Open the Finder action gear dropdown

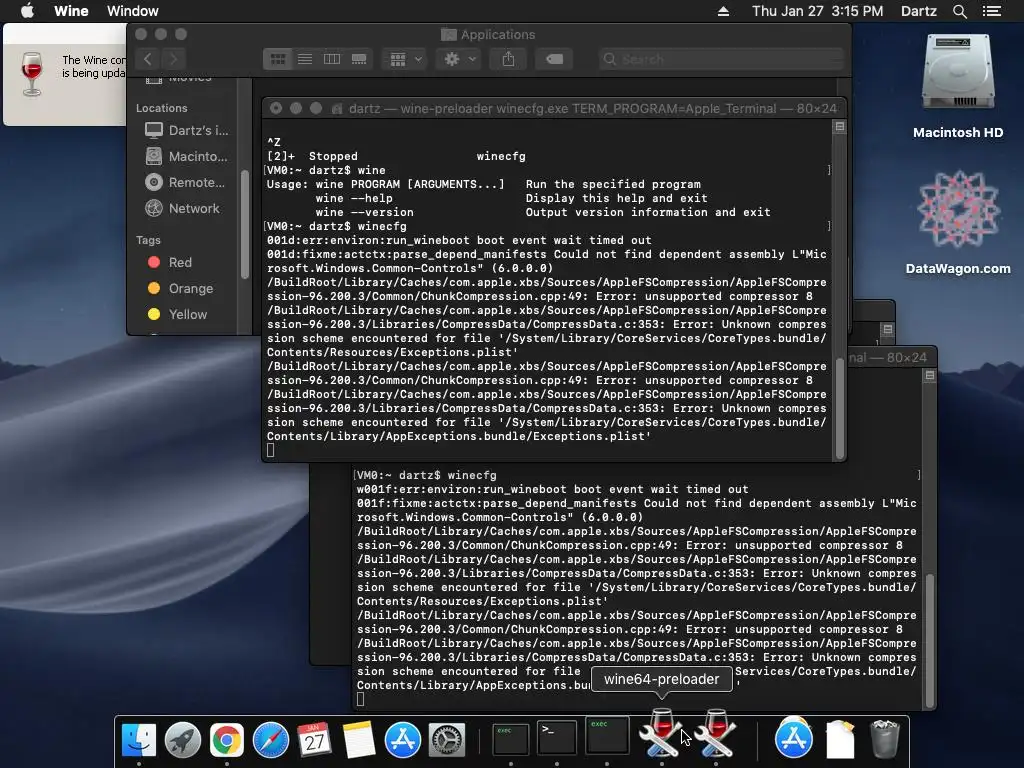click(460, 59)
